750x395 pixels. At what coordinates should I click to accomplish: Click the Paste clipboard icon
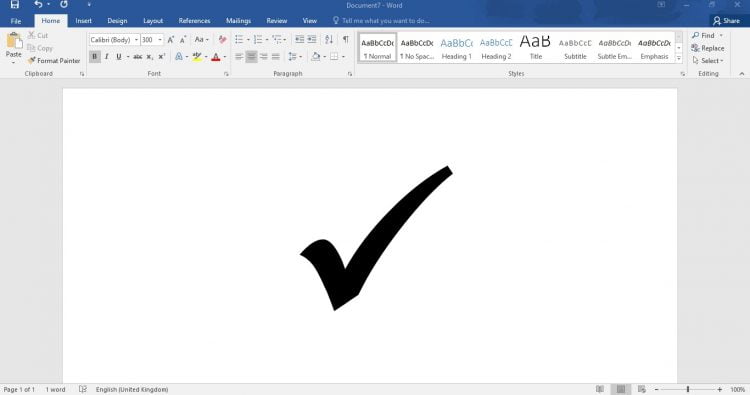coord(14,41)
